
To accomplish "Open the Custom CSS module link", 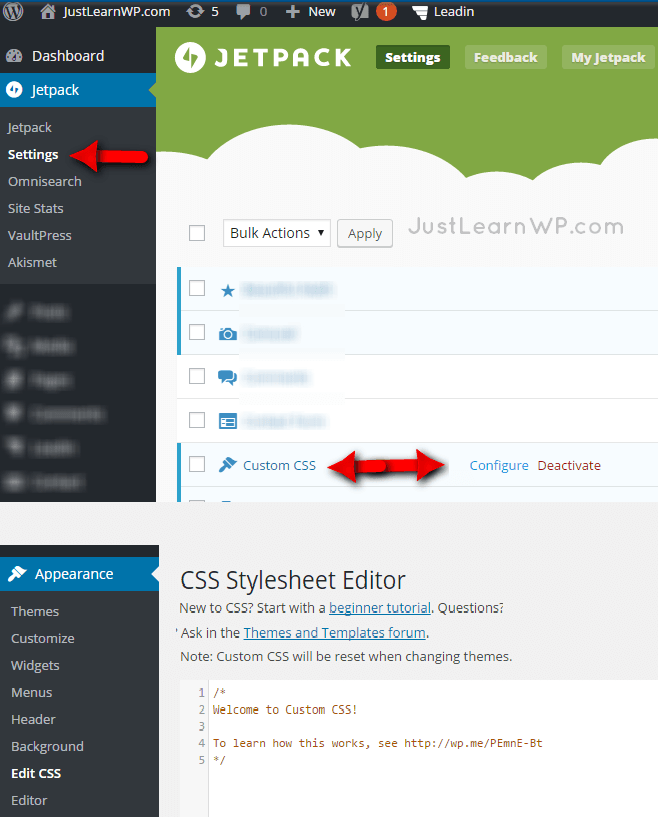I will click(x=279, y=465).
